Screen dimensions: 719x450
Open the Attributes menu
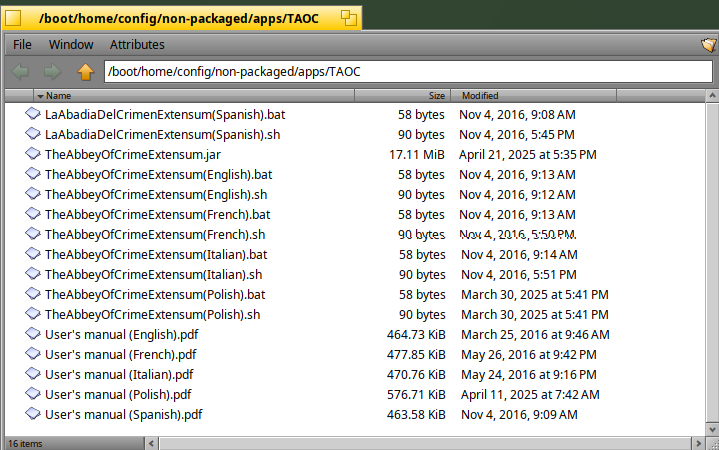(x=137, y=44)
